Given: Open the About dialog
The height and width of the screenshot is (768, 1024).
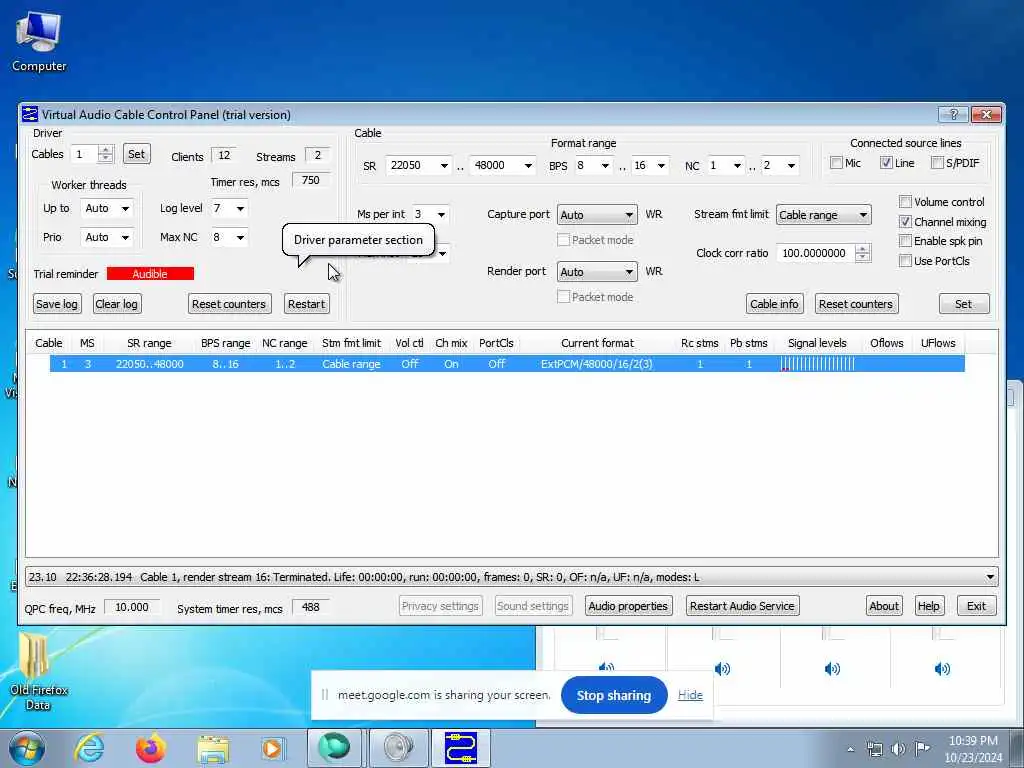Looking at the screenshot, I should [884, 606].
